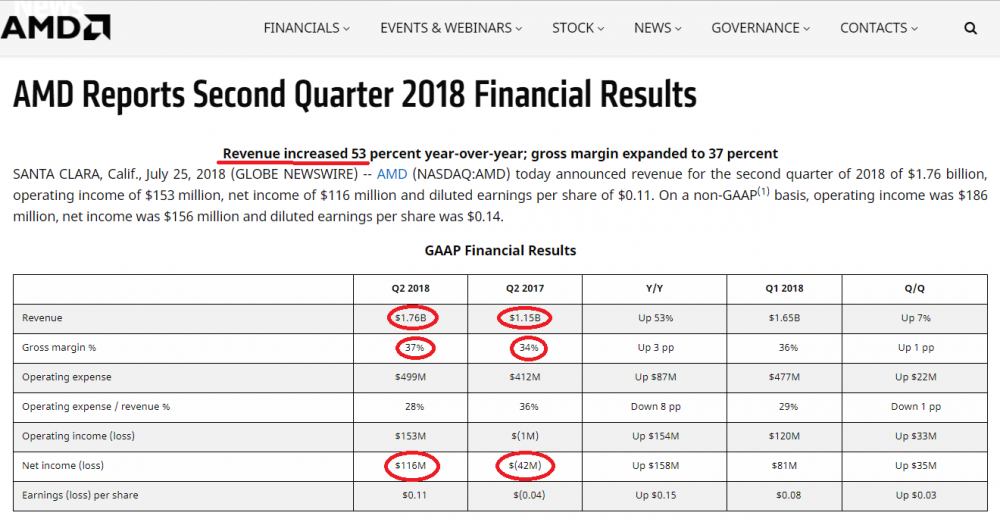
Task: Select the circled 37% gross margin cell
Action: [x=414, y=348]
